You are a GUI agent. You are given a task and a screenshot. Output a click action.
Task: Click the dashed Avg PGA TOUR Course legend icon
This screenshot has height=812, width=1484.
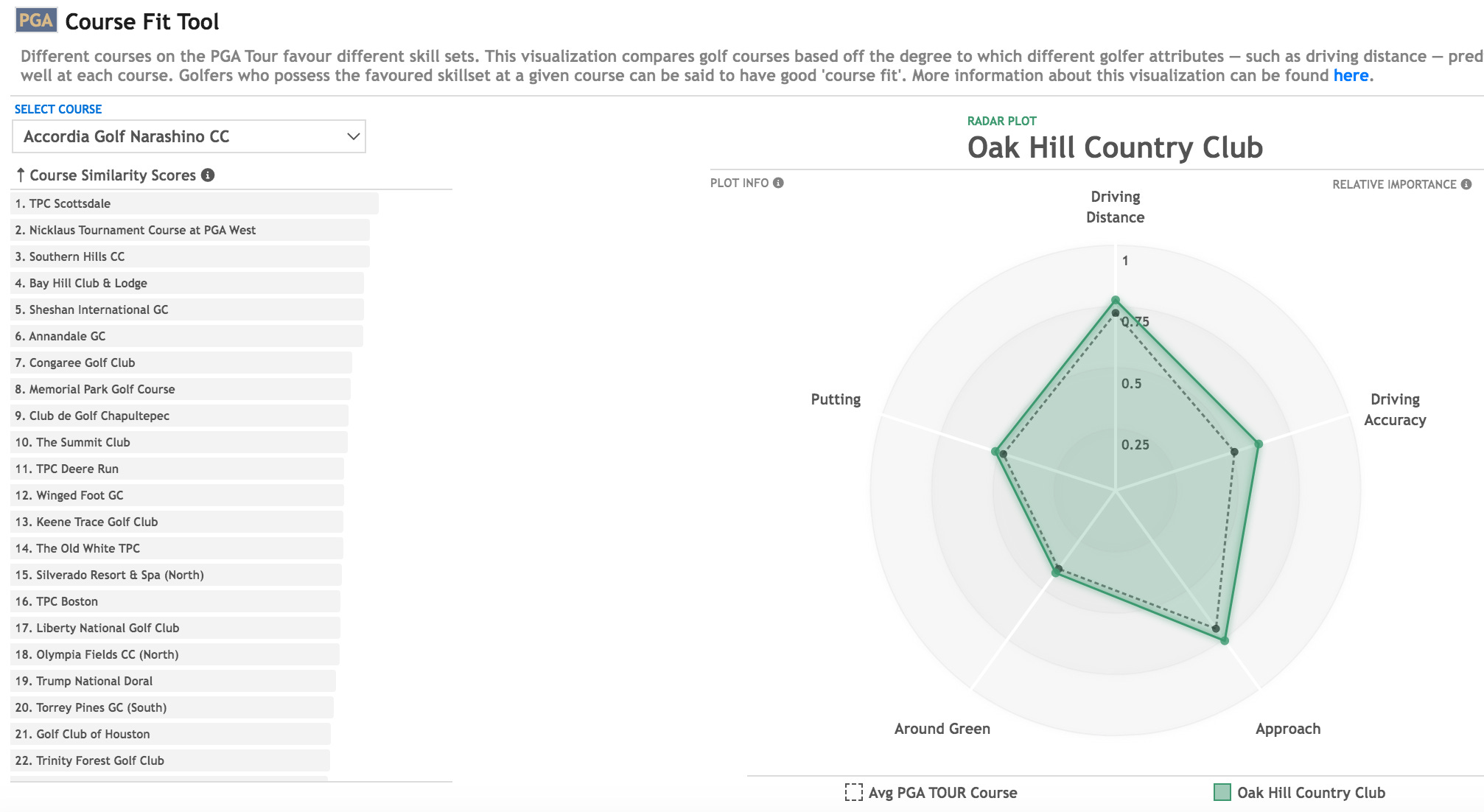tap(853, 793)
